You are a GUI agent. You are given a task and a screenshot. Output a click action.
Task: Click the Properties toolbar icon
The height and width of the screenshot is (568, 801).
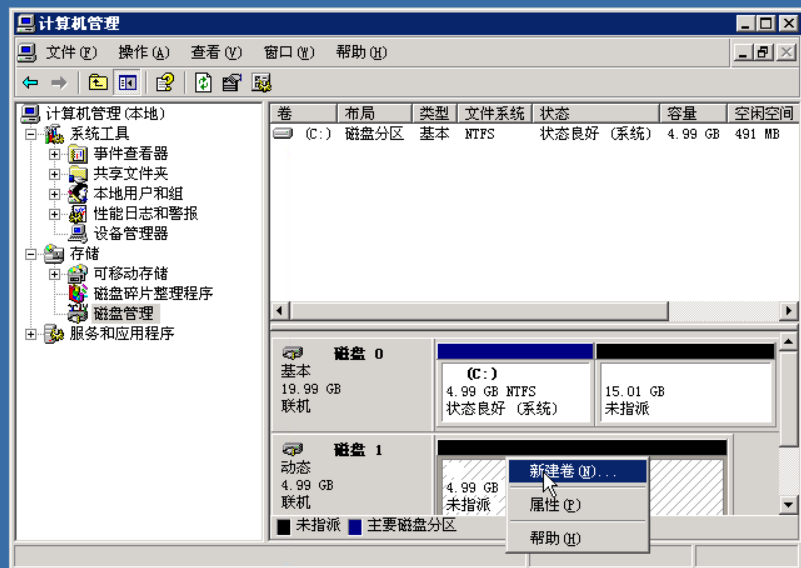coord(231,82)
